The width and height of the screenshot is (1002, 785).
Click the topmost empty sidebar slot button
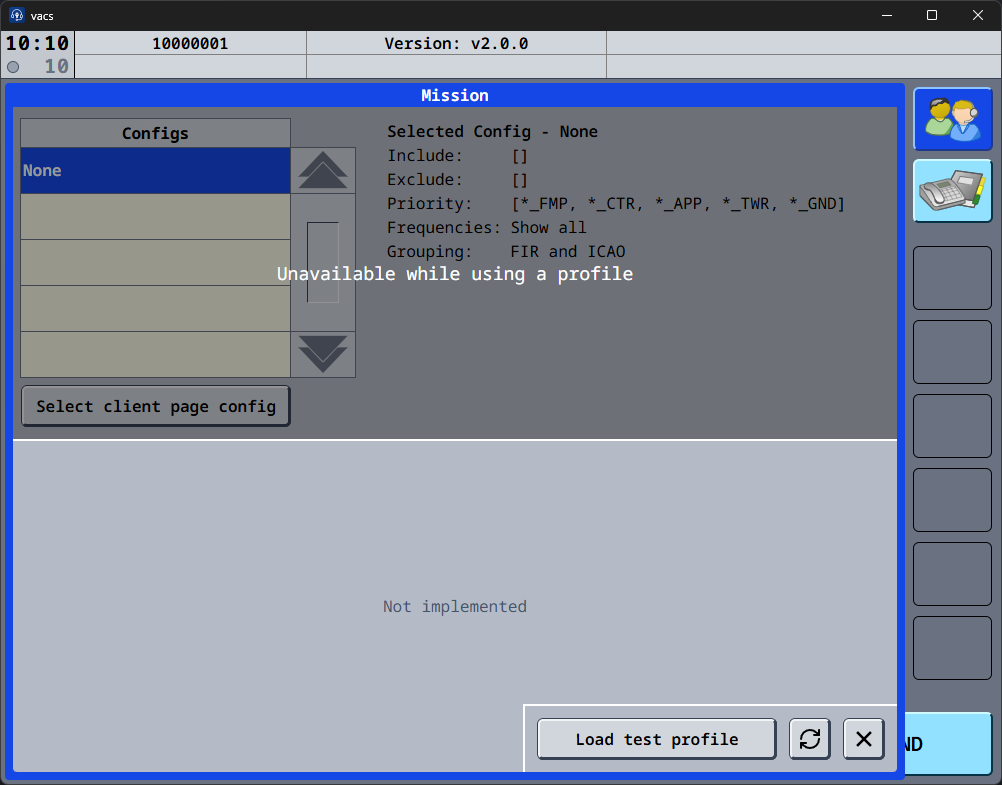coord(952,279)
